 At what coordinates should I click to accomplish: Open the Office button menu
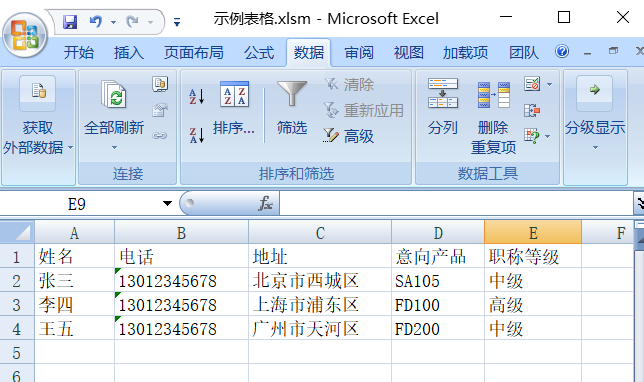tap(25, 35)
